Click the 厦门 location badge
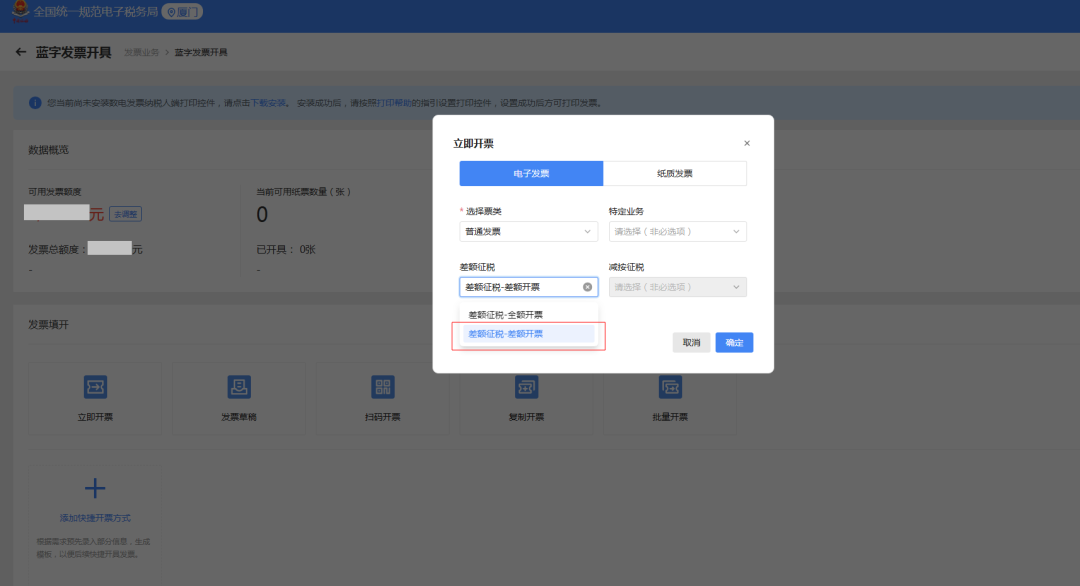The image size is (1080, 586). (182, 12)
